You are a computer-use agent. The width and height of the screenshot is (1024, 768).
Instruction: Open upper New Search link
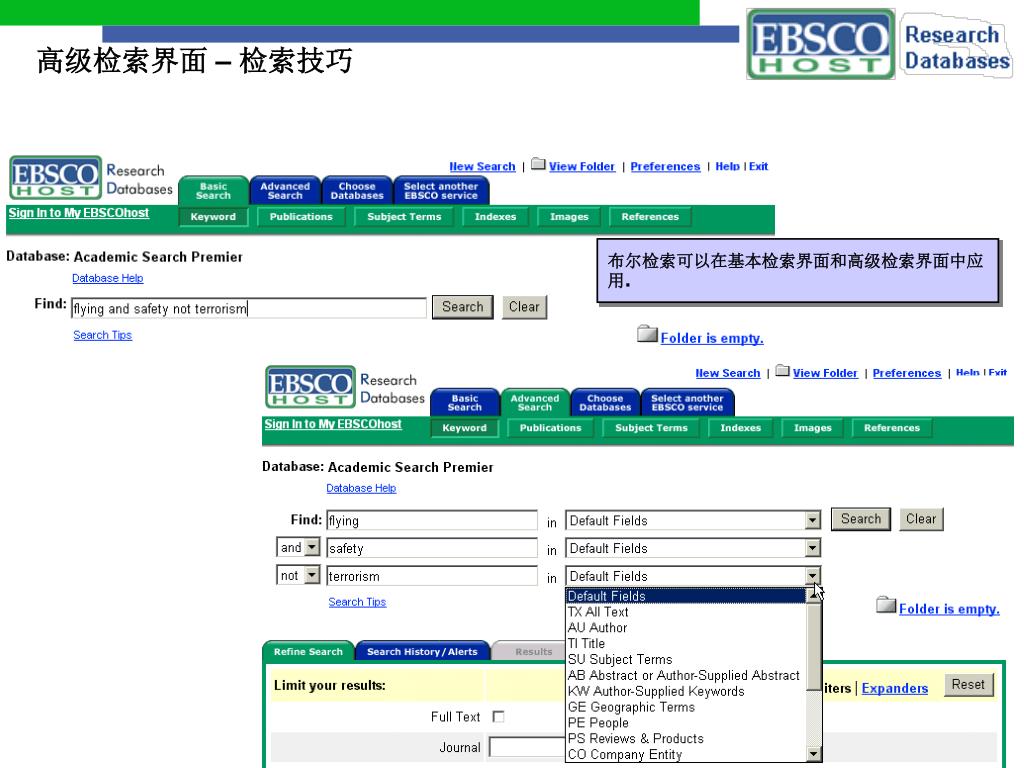point(482,167)
